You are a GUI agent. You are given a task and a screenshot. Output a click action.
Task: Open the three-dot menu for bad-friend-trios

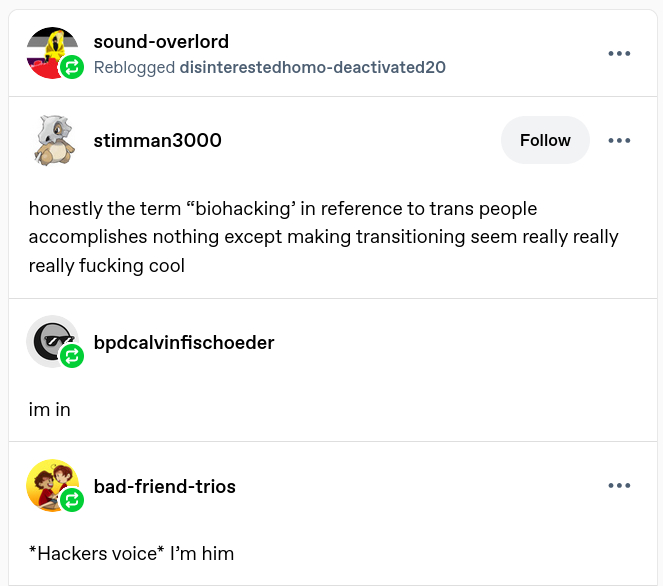[619, 486]
